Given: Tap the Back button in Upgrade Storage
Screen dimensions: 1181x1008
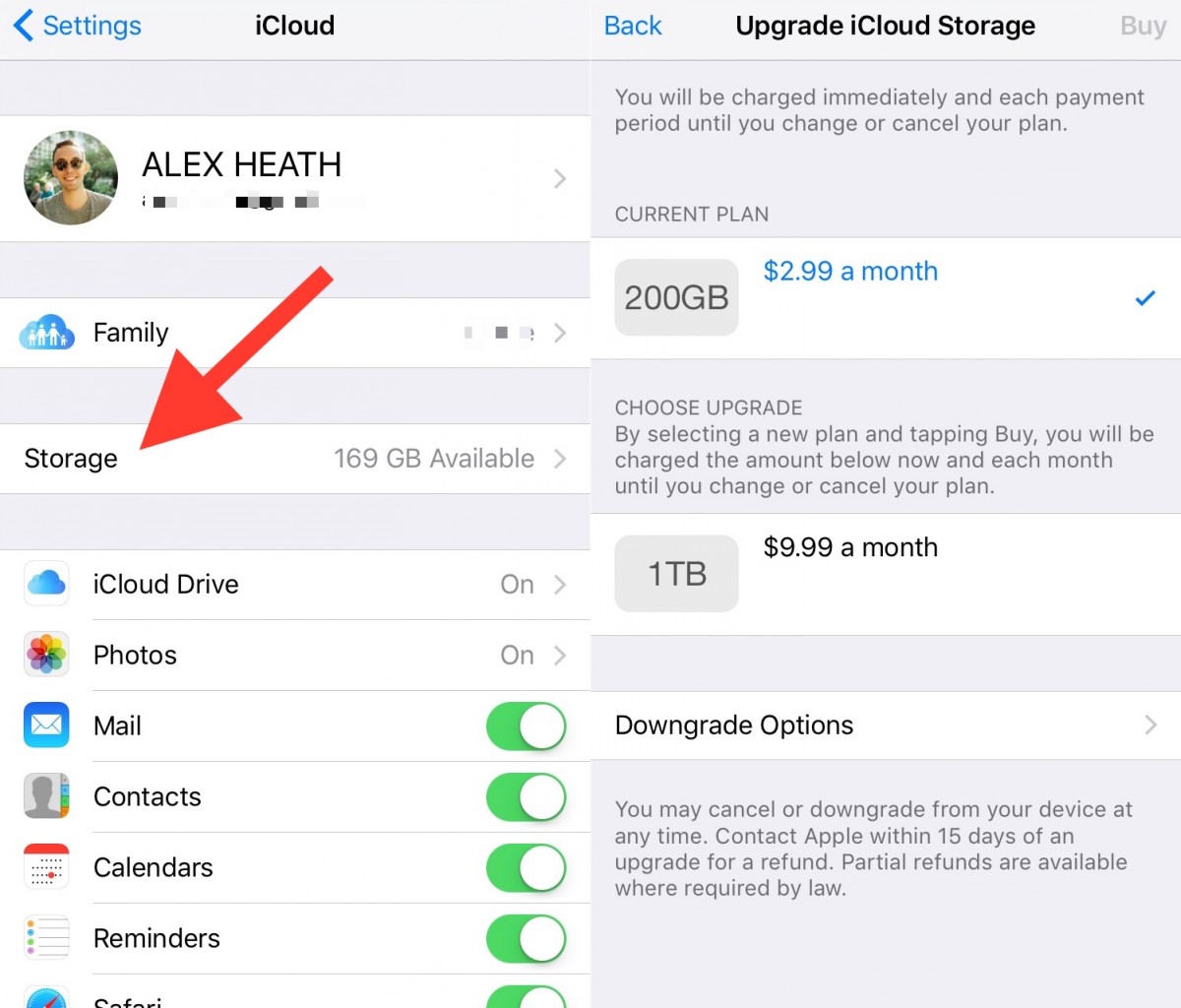Looking at the screenshot, I should coord(633,26).
